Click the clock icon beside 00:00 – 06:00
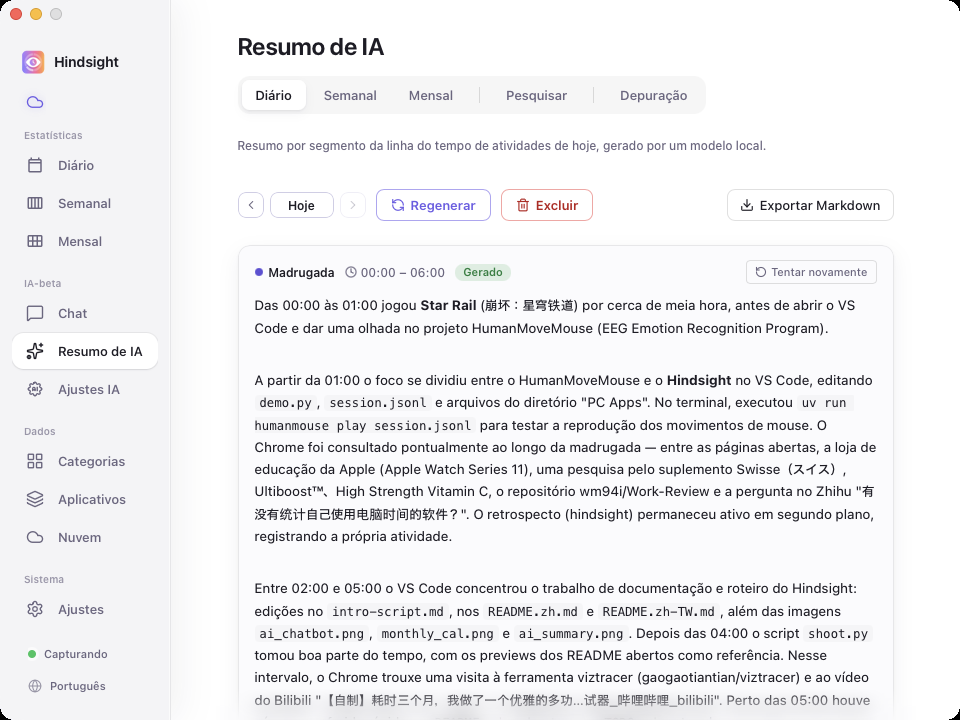Screen dimensions: 960x720 click(x=351, y=272)
